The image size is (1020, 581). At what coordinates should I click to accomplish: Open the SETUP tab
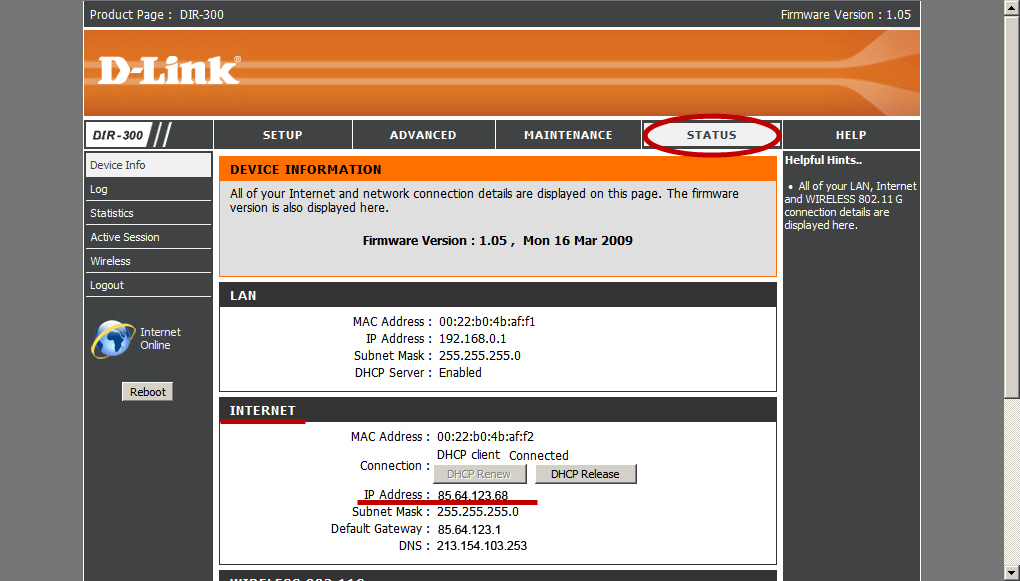283,135
